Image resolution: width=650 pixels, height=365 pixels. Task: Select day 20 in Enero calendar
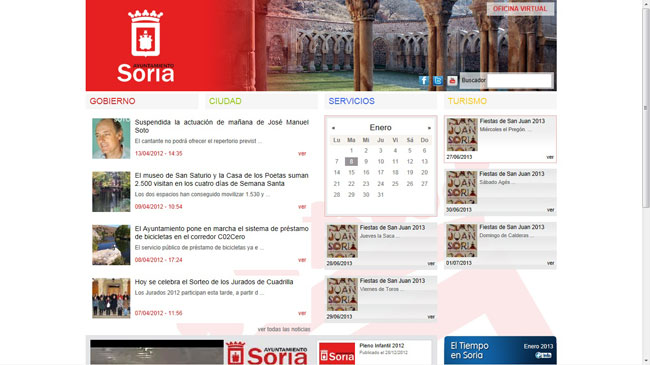pyautogui.click(x=424, y=173)
